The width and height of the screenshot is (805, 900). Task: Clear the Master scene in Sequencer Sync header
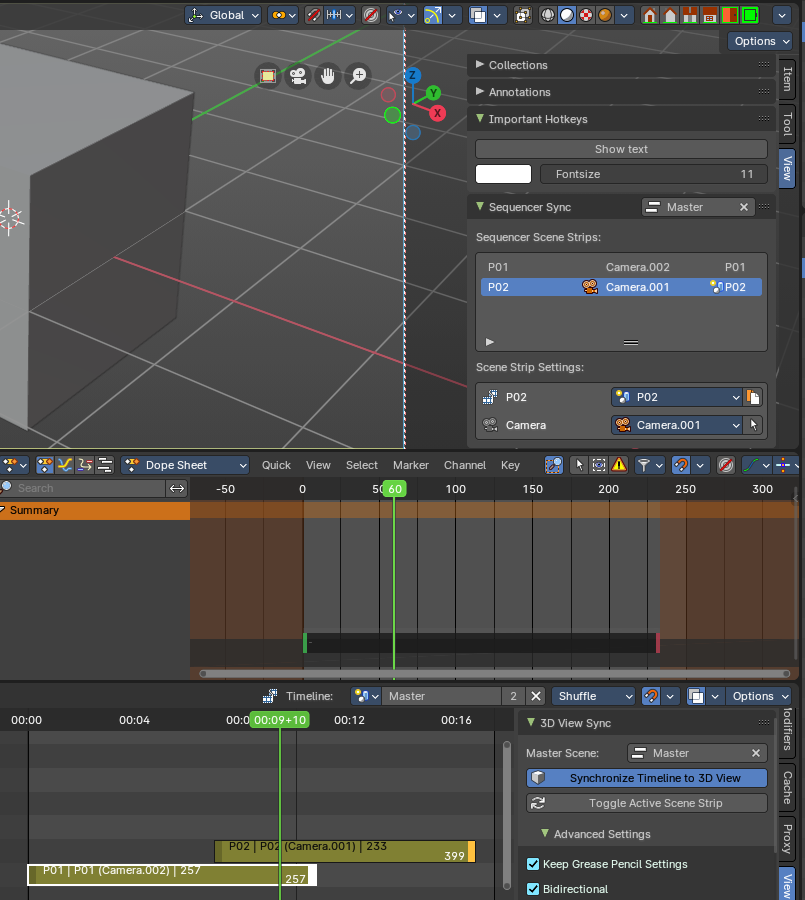pos(744,207)
